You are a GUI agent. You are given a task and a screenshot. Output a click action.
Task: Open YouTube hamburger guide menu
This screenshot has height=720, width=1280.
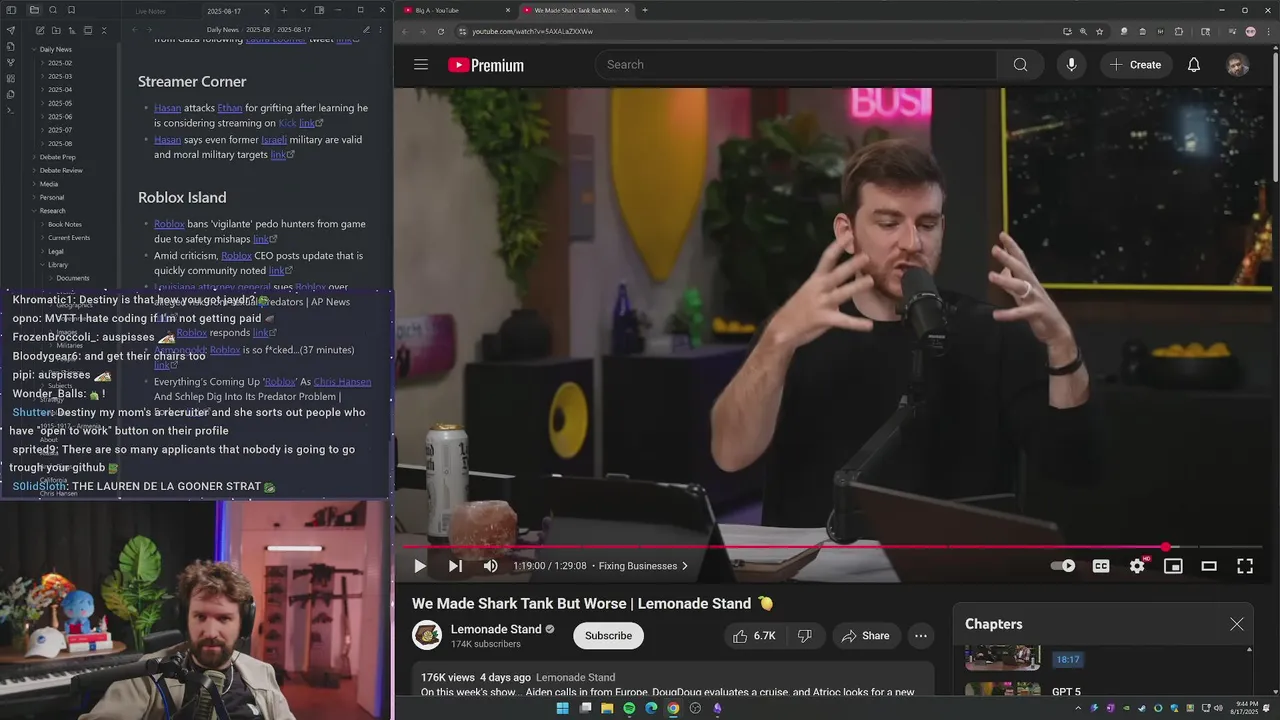tap(421, 65)
